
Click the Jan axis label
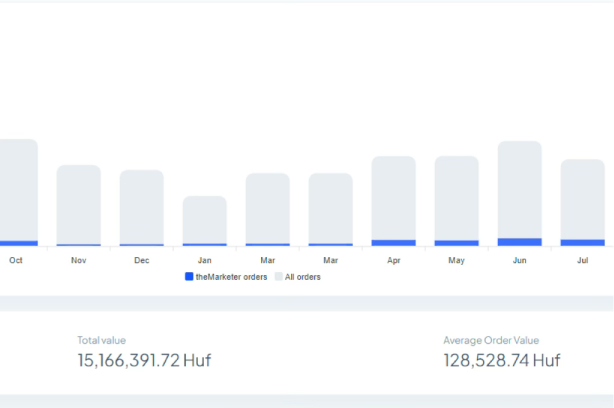(204, 260)
